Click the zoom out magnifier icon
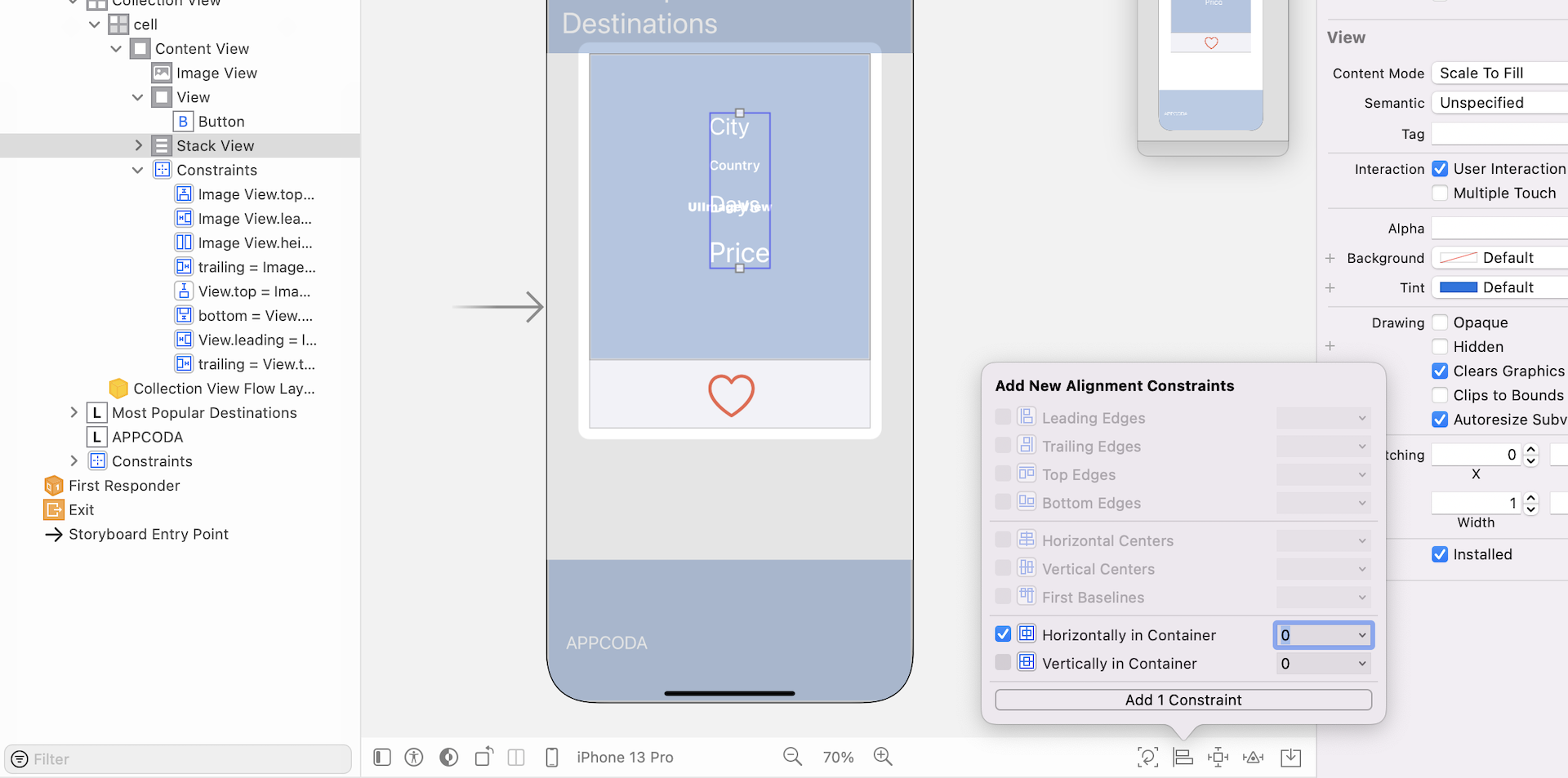1568x778 pixels. tap(791, 757)
